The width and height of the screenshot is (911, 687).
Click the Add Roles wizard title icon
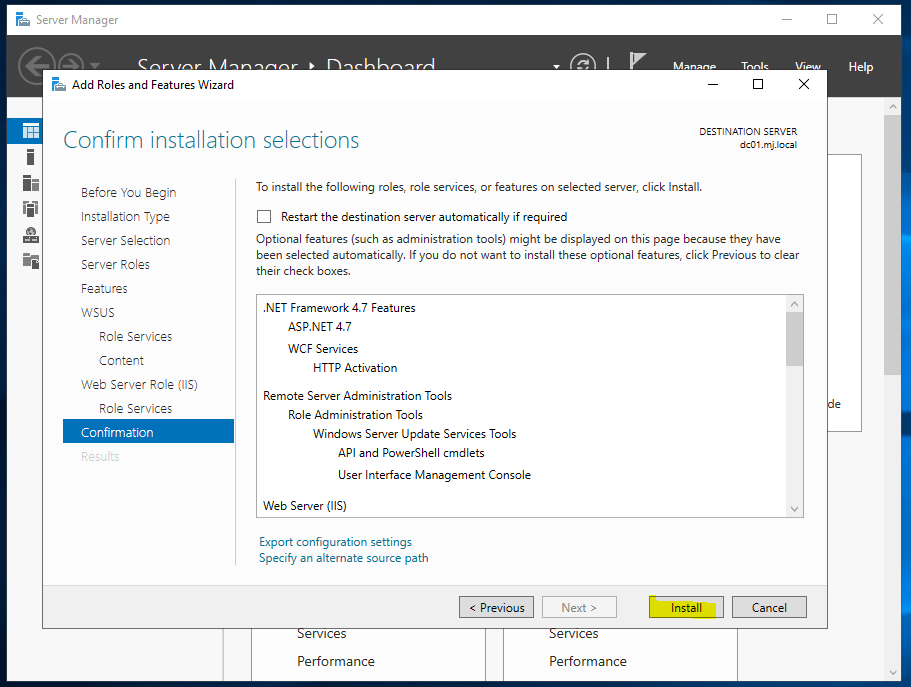click(59, 85)
